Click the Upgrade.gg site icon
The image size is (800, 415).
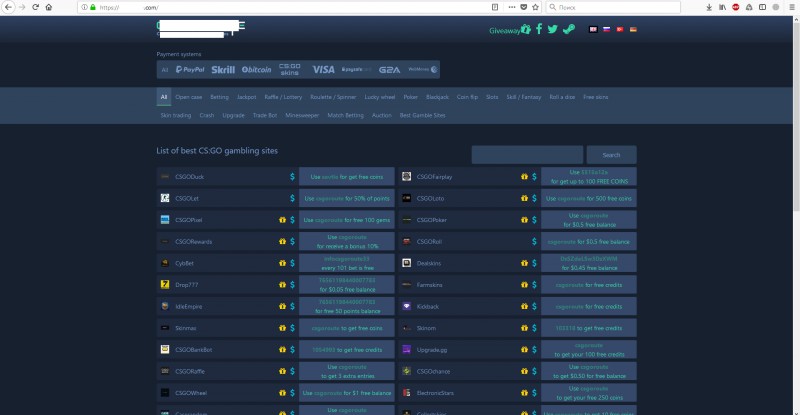(407, 350)
